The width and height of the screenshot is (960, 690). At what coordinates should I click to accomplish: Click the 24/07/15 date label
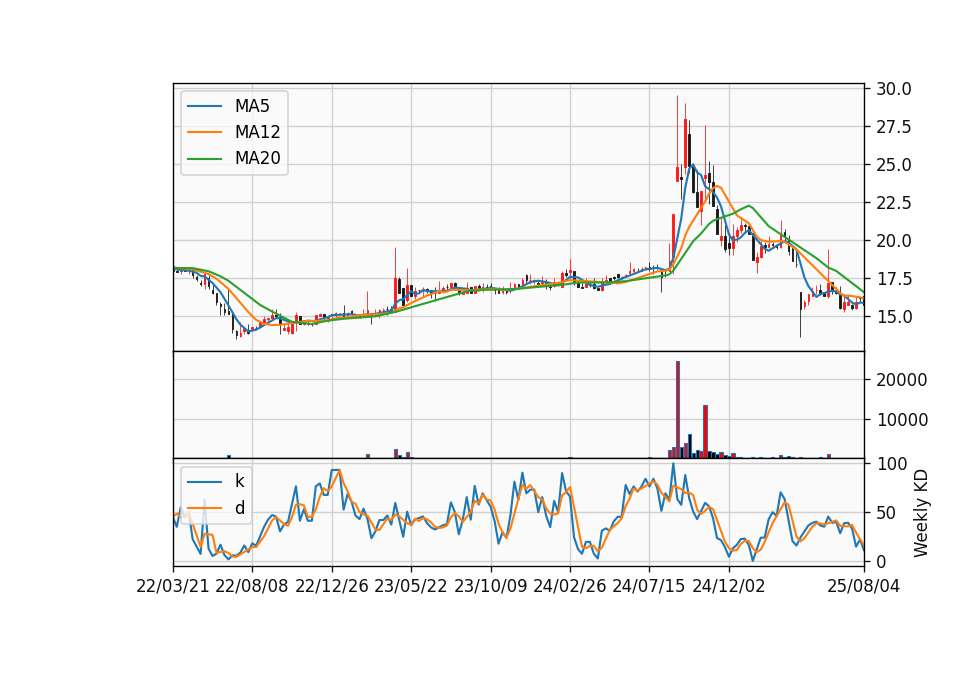[649, 587]
